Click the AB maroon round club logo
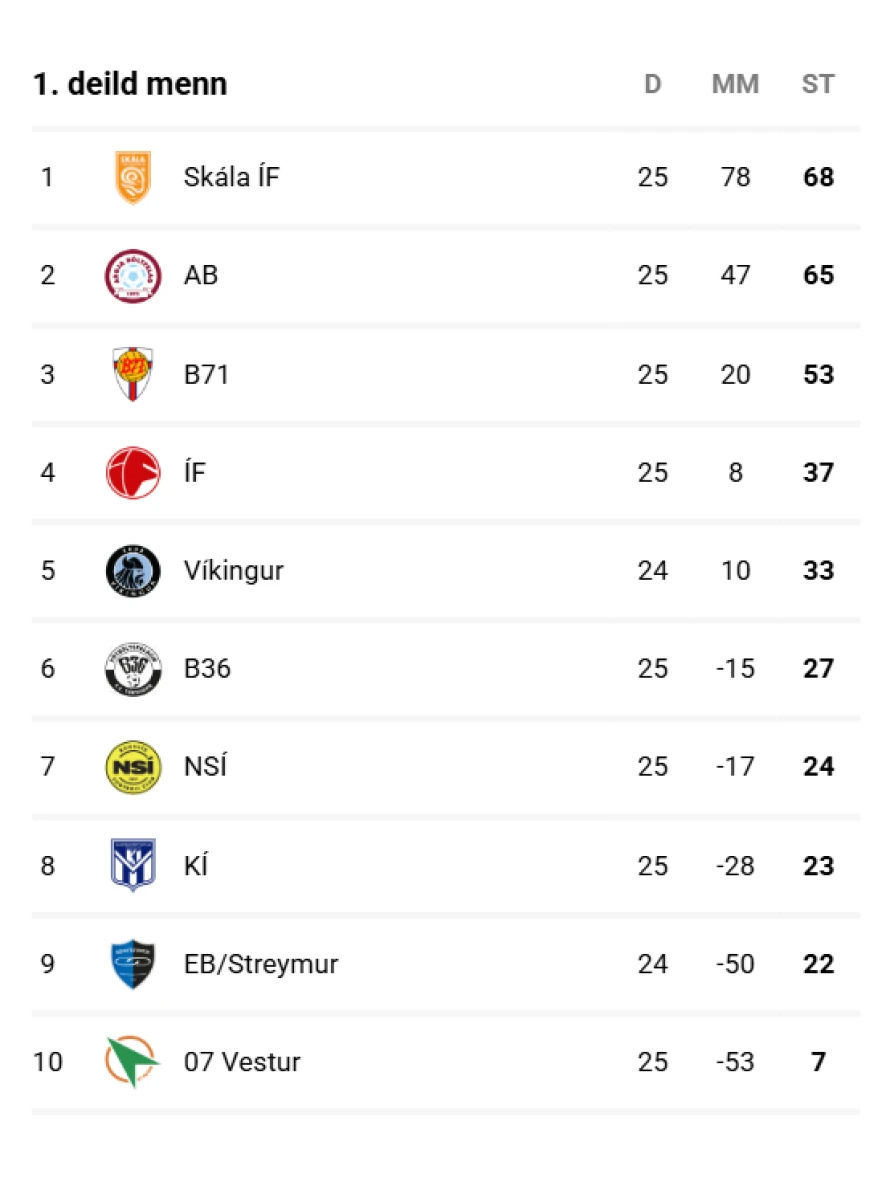890x1182 pixels. point(133,276)
